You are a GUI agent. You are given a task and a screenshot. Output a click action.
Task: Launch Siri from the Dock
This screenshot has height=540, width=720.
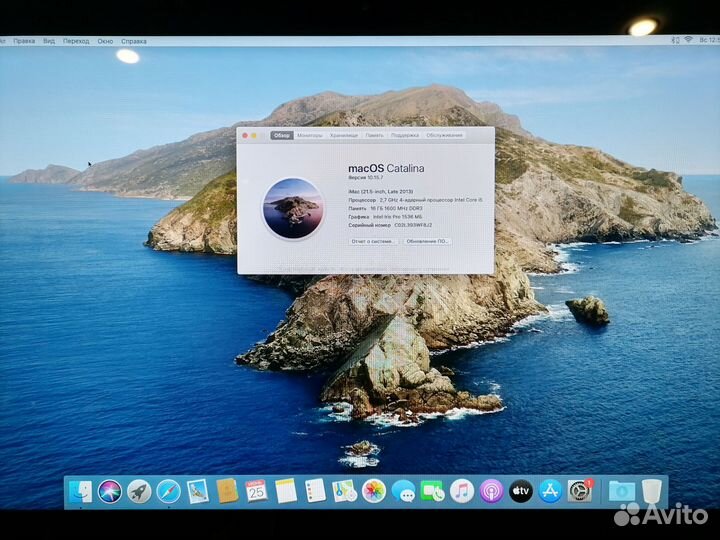[x=110, y=491]
